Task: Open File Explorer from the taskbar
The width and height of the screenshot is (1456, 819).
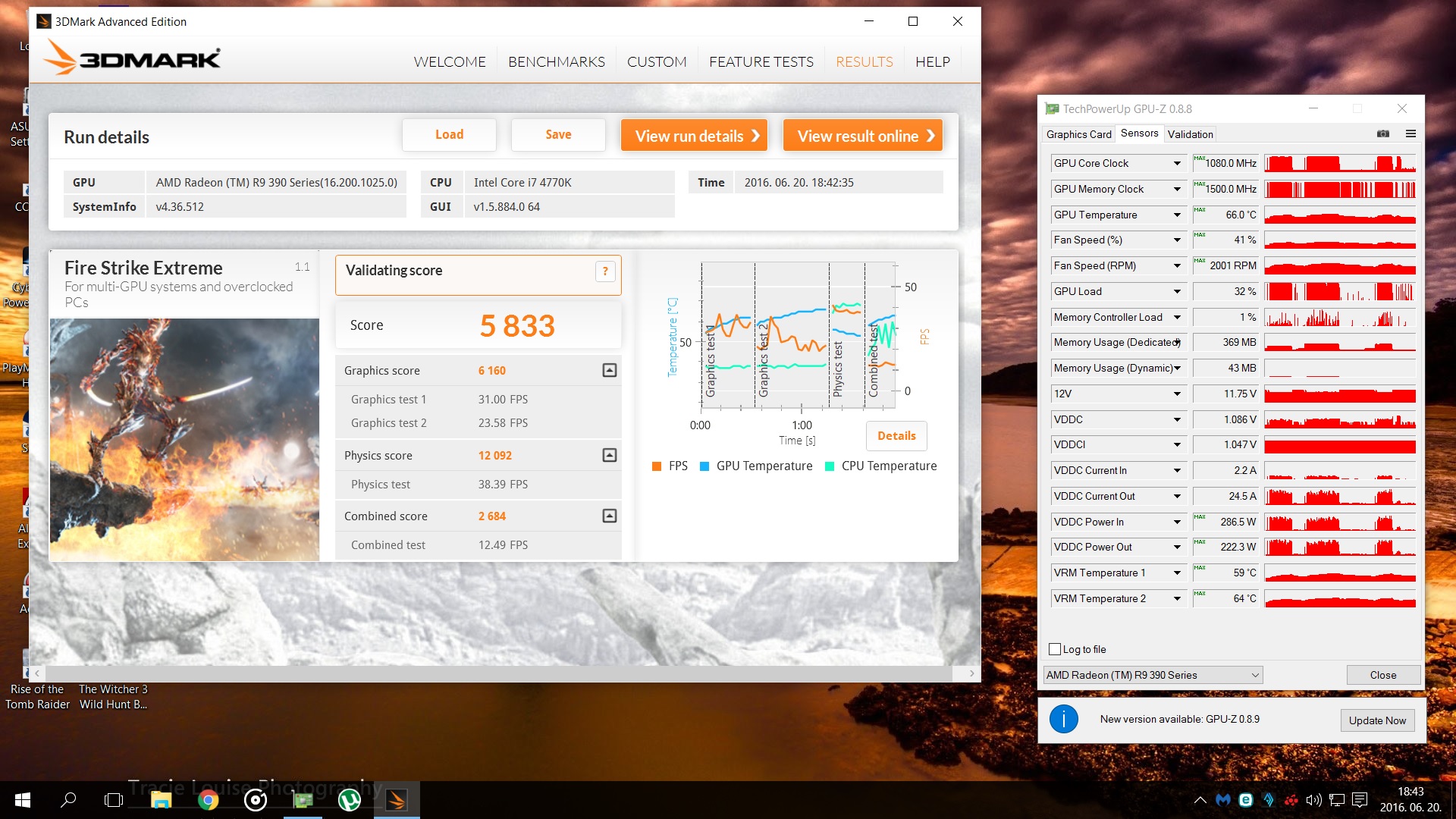Action: 161,800
